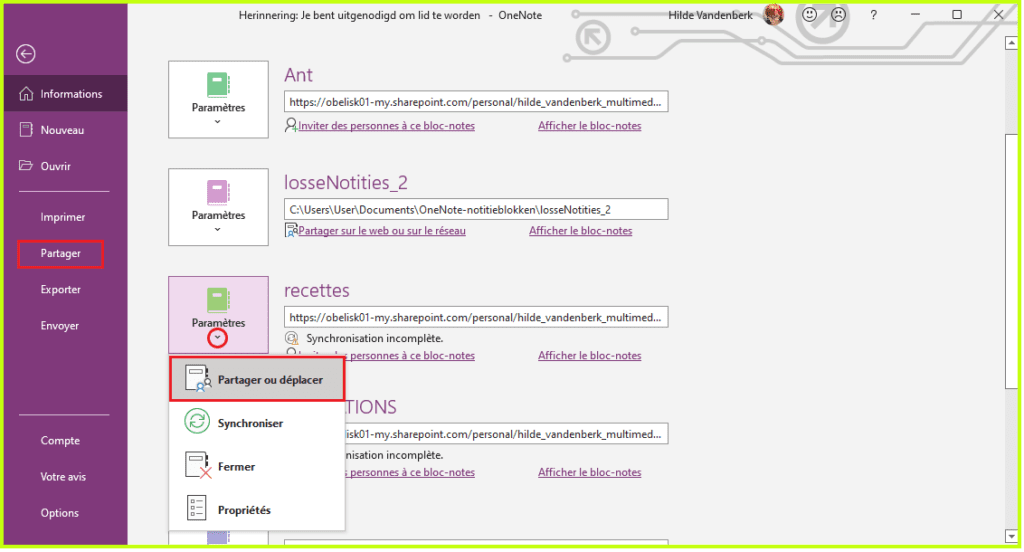Click the Fermer notebook icon
The height and width of the screenshot is (552, 1024).
[197, 465]
